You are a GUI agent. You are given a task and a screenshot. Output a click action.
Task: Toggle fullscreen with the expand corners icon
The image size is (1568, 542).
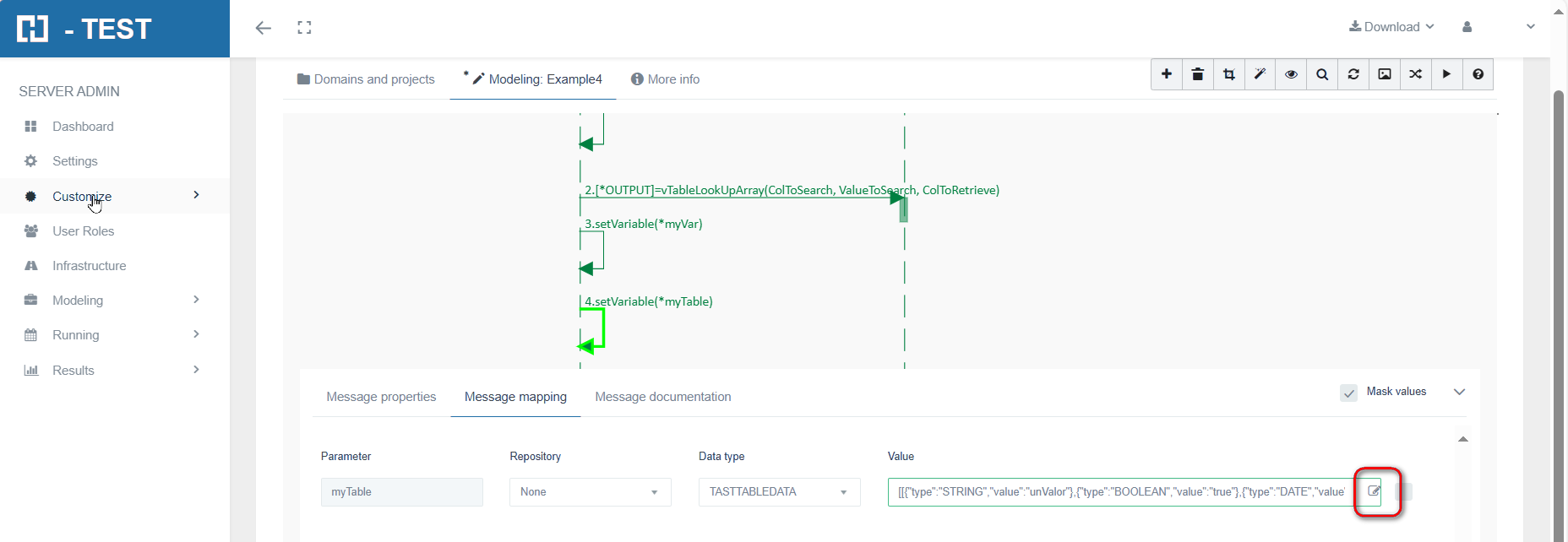click(304, 28)
